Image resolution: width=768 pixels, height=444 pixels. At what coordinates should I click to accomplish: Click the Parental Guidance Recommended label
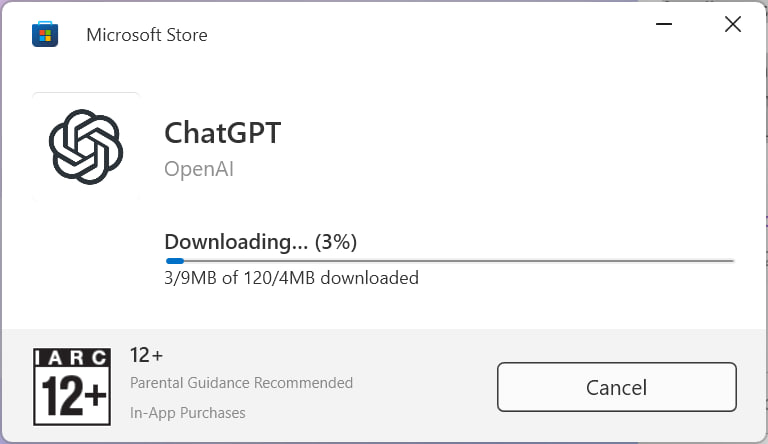pos(241,383)
